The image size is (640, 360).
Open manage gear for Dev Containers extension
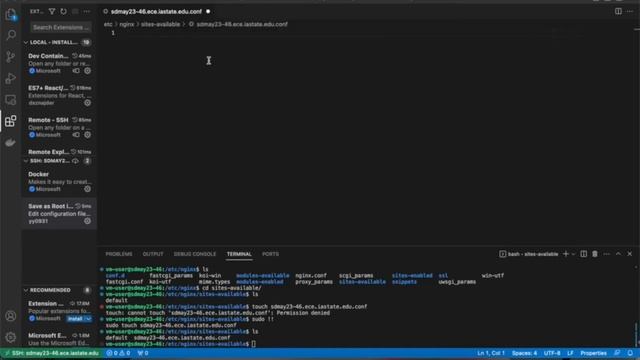(x=87, y=71)
